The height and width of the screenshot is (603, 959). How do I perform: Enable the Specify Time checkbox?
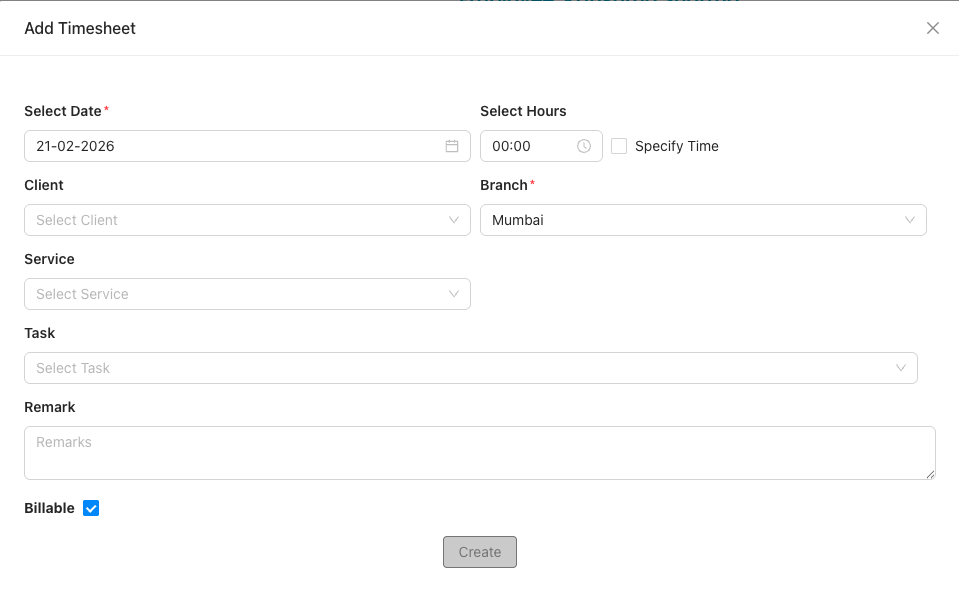point(619,146)
